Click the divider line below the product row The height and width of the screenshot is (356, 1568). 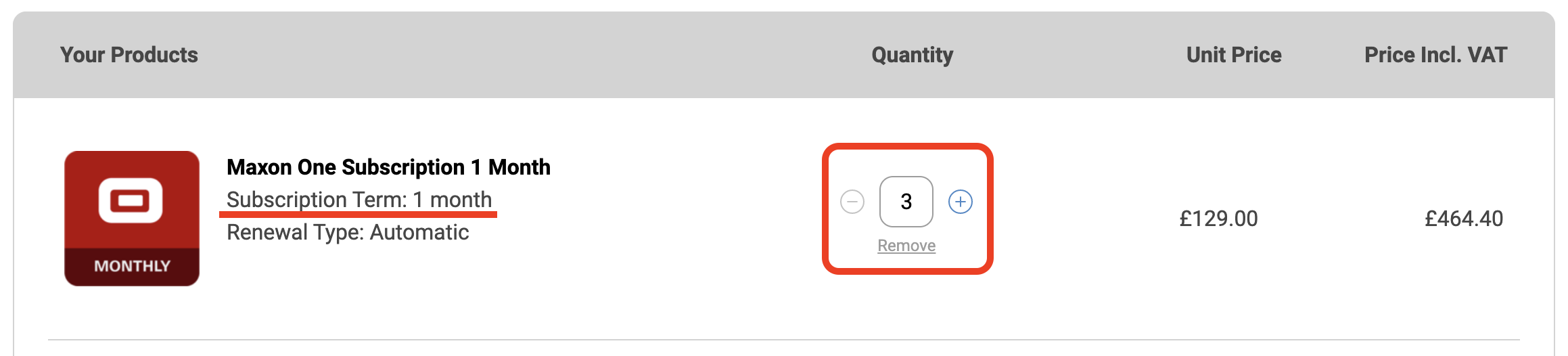(783, 340)
